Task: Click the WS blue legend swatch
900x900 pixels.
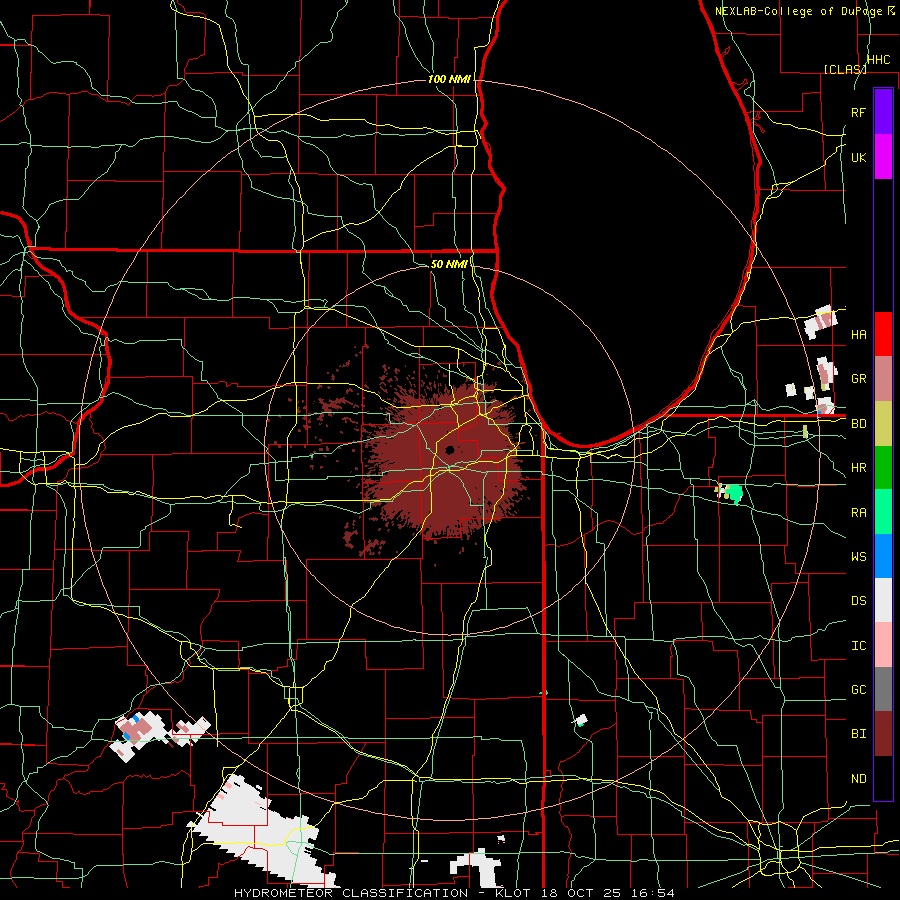Action: coord(883,556)
